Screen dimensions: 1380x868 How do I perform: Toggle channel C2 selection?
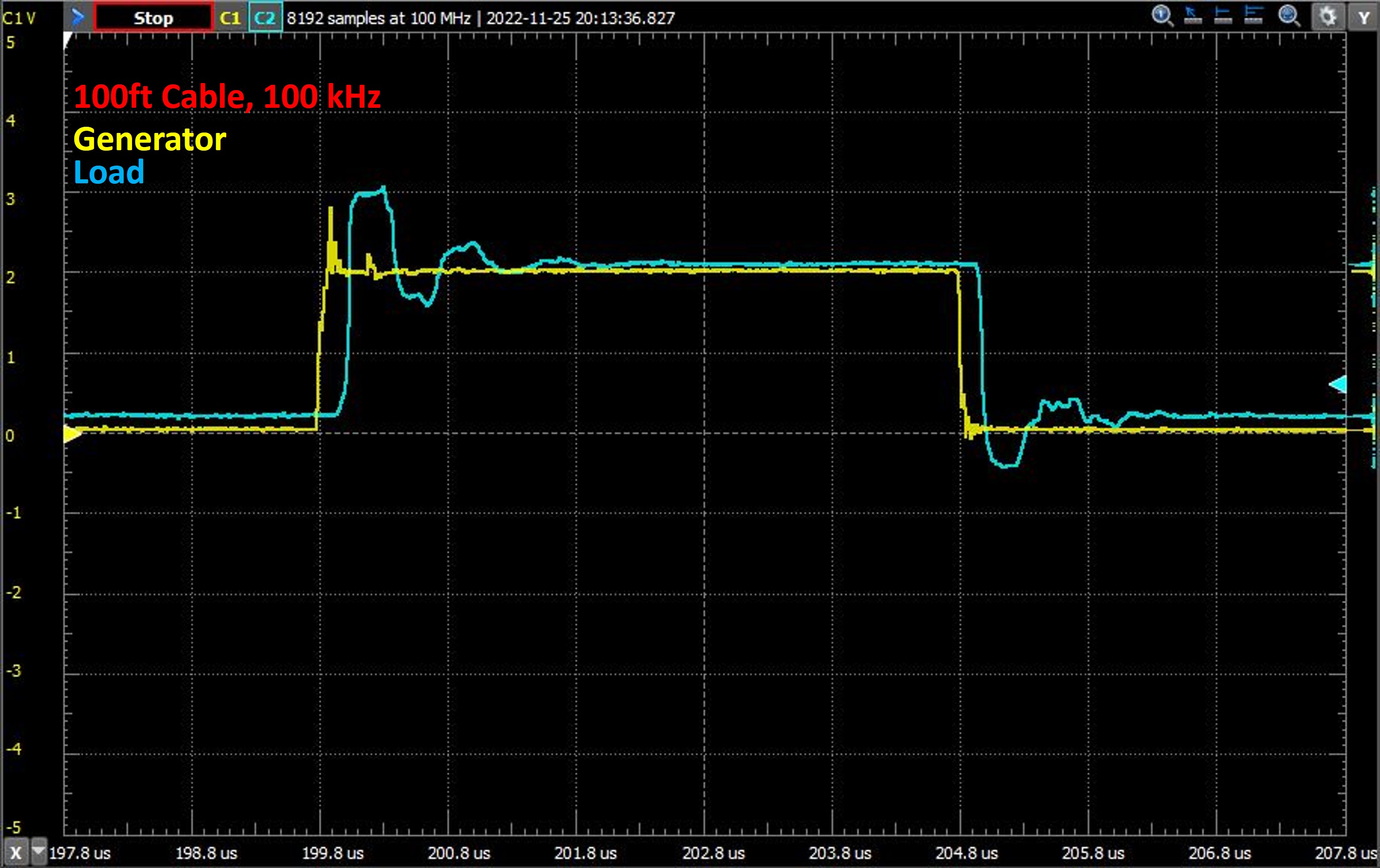click(265, 18)
